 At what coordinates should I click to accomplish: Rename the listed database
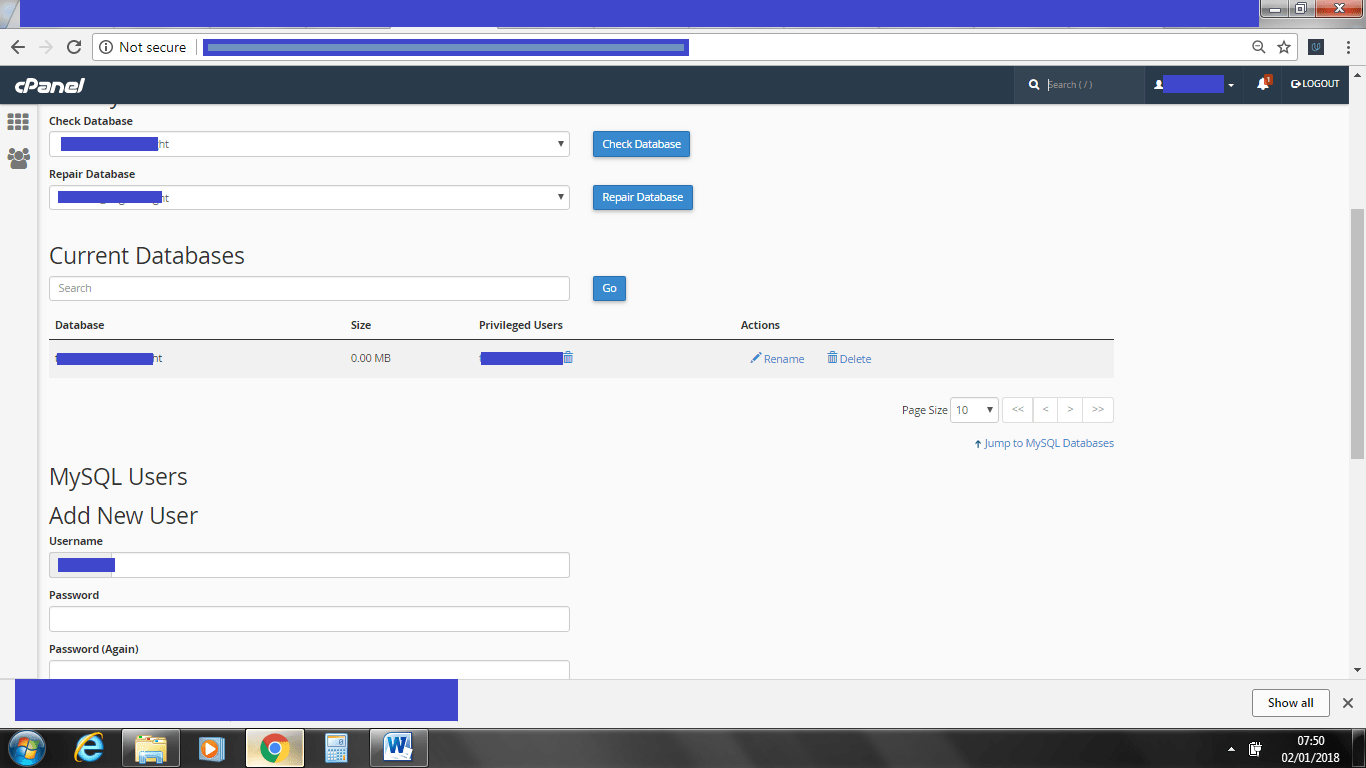(x=777, y=359)
